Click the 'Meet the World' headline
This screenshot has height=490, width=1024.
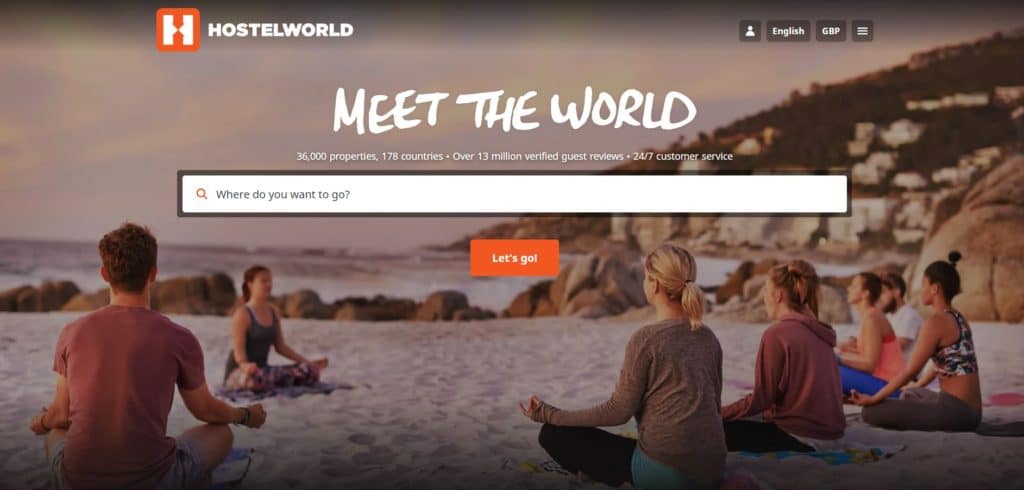515,110
